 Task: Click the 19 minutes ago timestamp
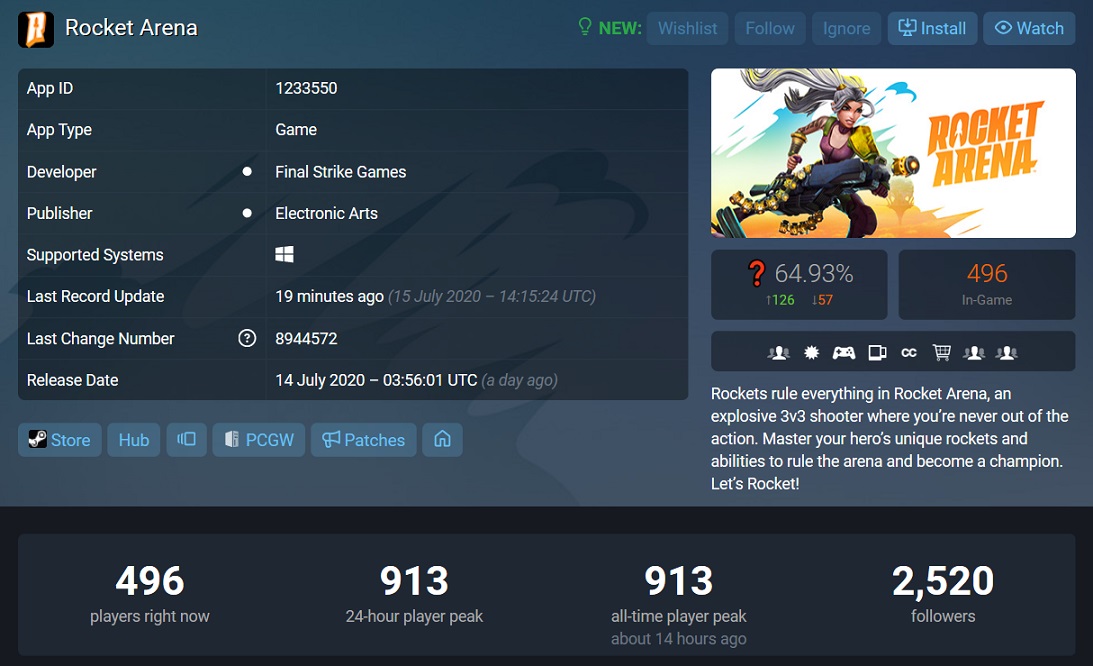point(329,296)
